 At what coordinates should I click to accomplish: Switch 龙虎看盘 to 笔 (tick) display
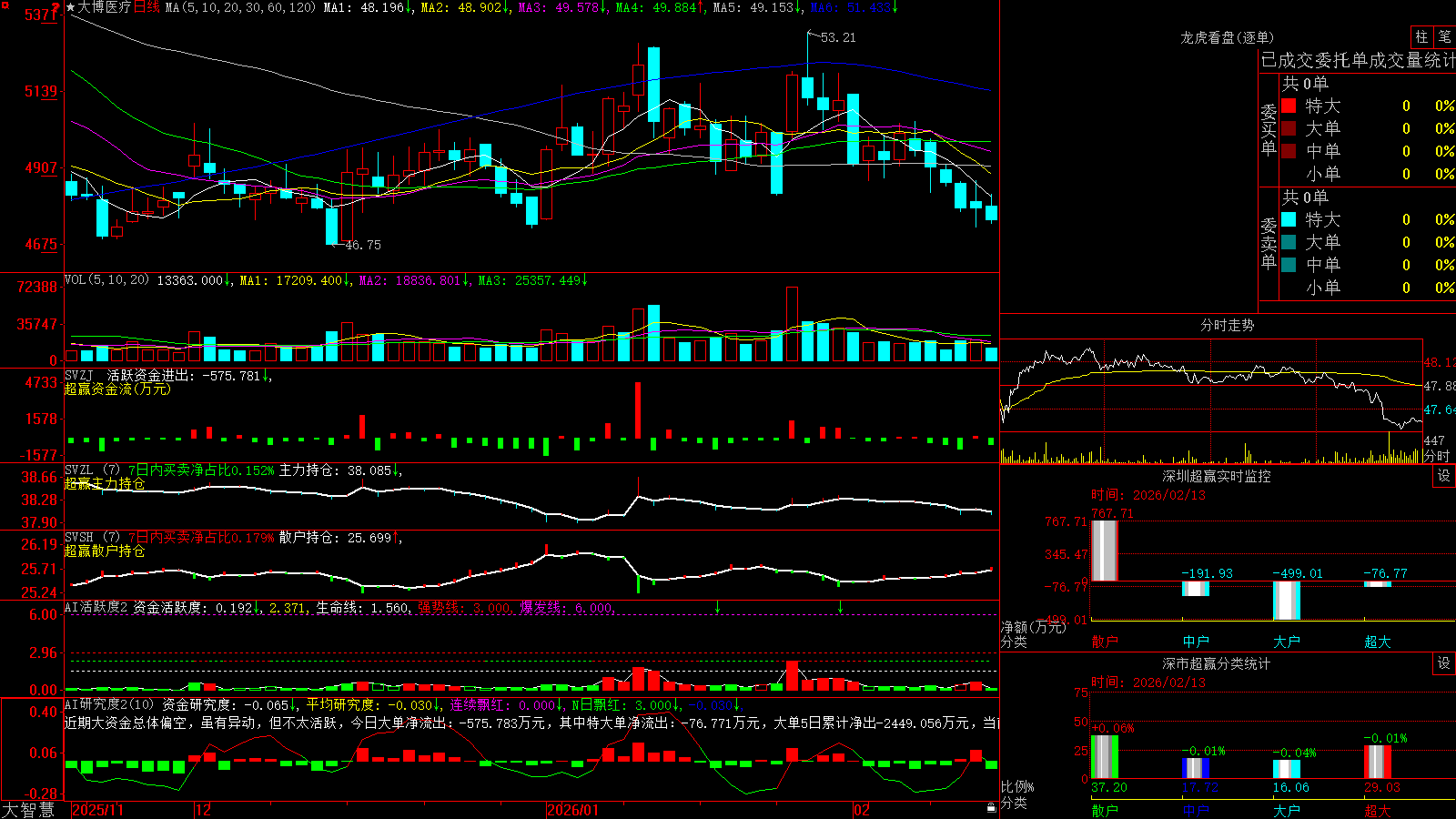click(x=1445, y=36)
